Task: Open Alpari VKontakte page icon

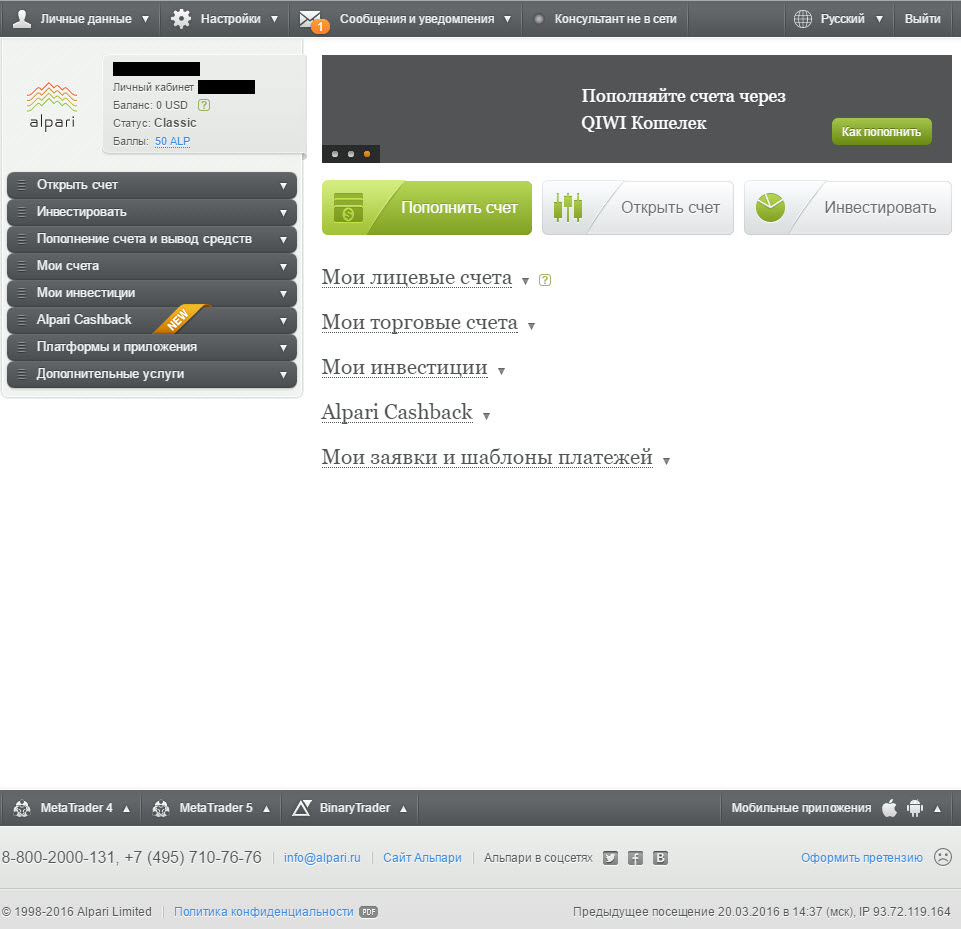Action: click(x=660, y=858)
